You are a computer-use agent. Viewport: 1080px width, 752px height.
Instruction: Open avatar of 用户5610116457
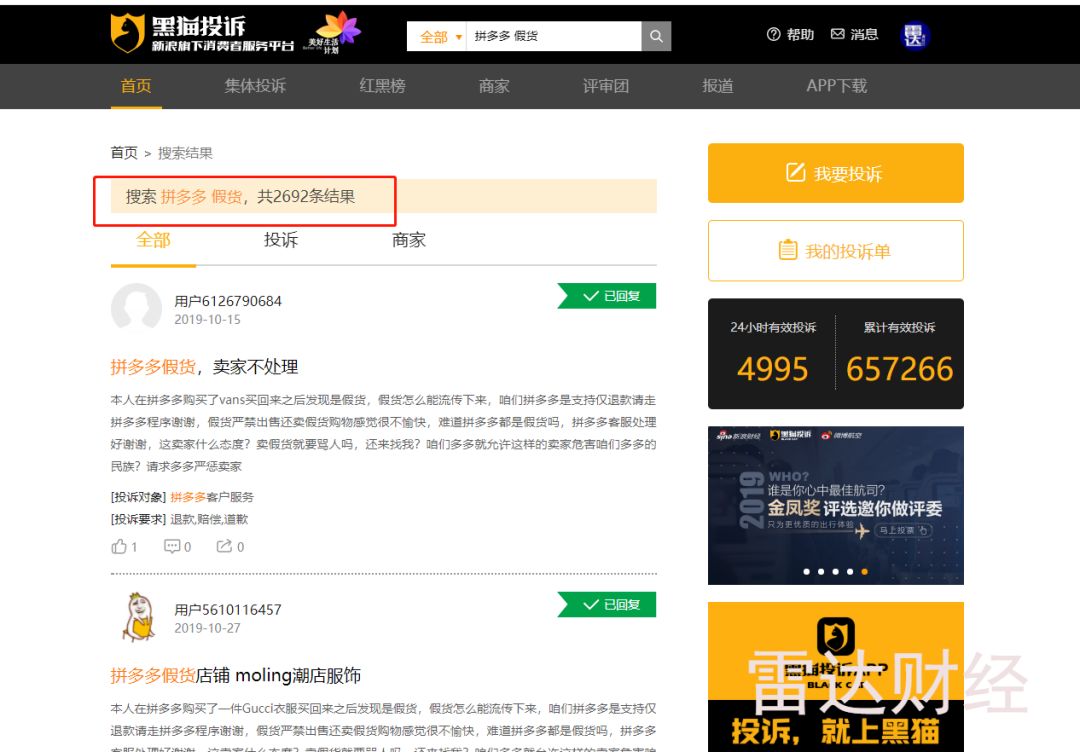[138, 618]
